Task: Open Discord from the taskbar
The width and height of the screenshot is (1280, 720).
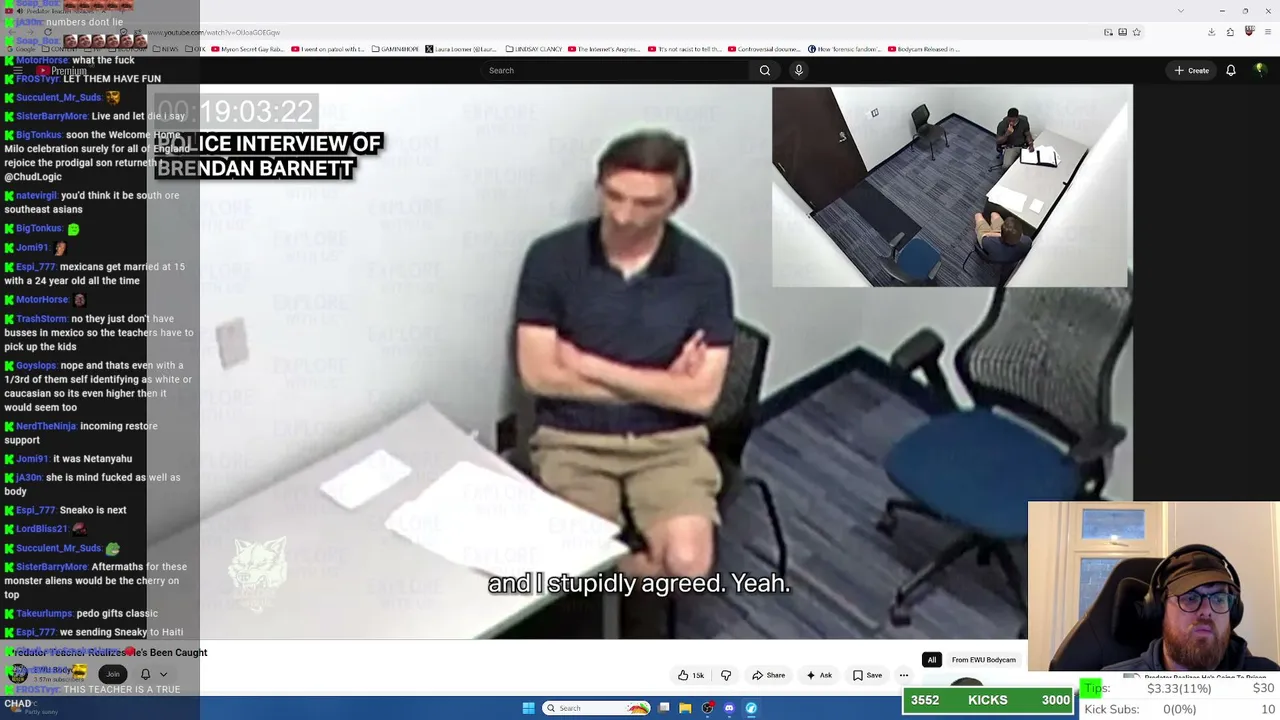Action: pyautogui.click(x=729, y=708)
